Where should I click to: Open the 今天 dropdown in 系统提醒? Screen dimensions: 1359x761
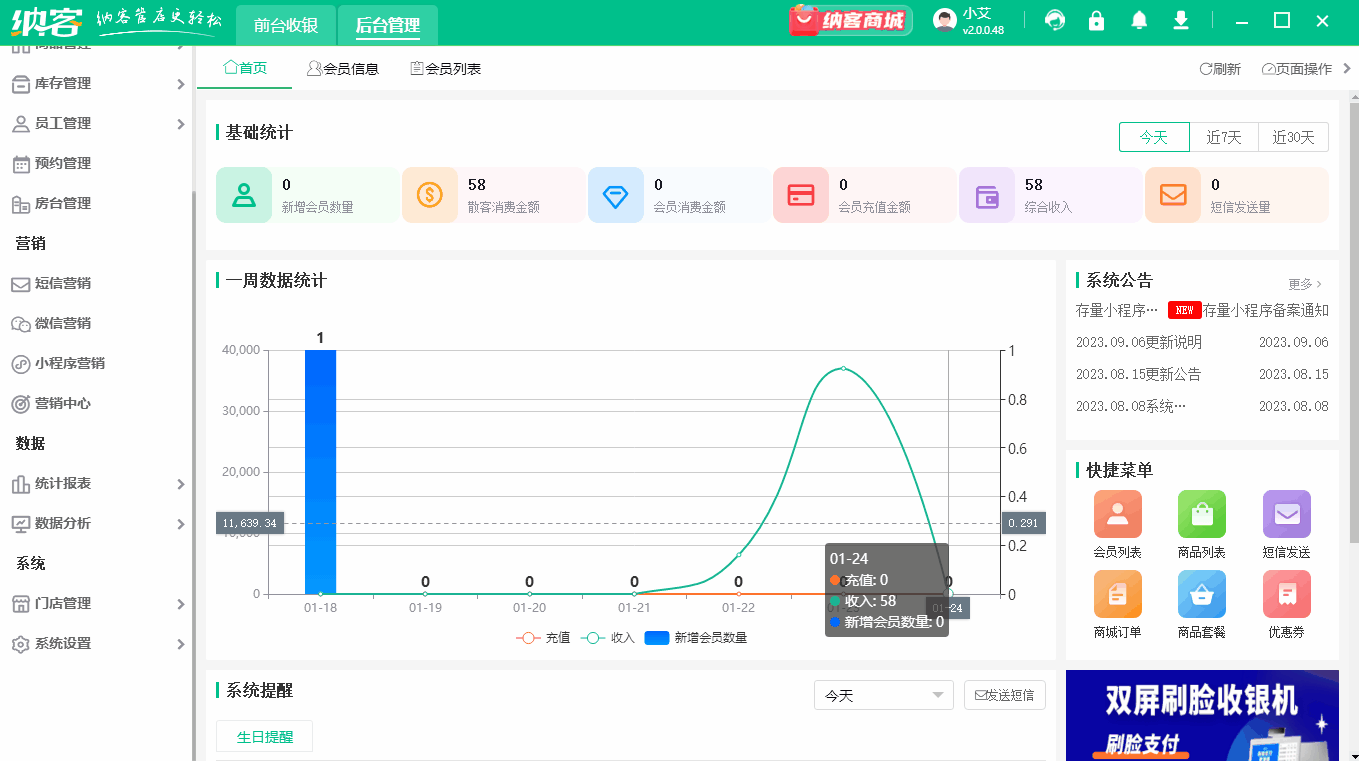[883, 694]
